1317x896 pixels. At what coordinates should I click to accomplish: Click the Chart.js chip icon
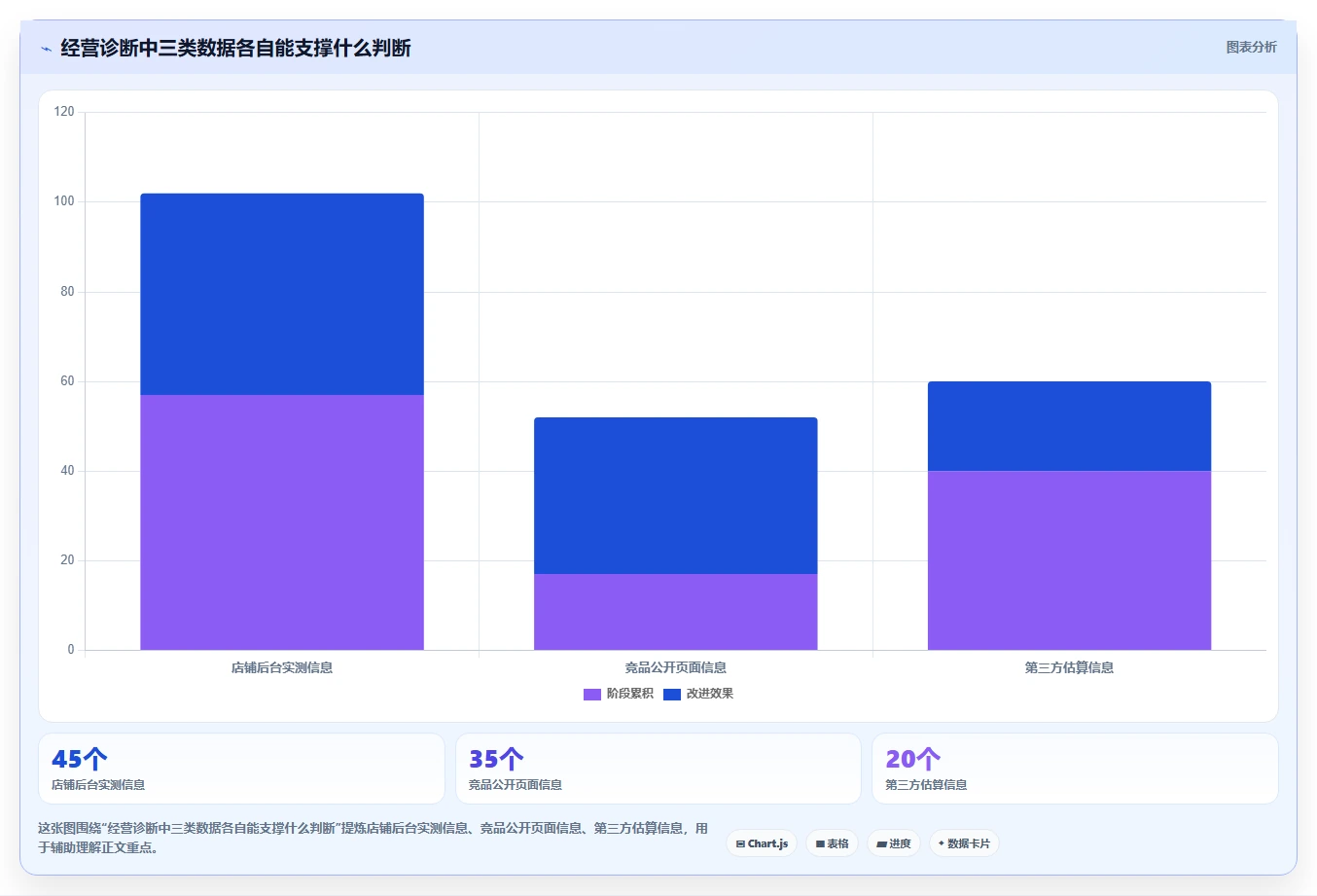click(x=740, y=844)
